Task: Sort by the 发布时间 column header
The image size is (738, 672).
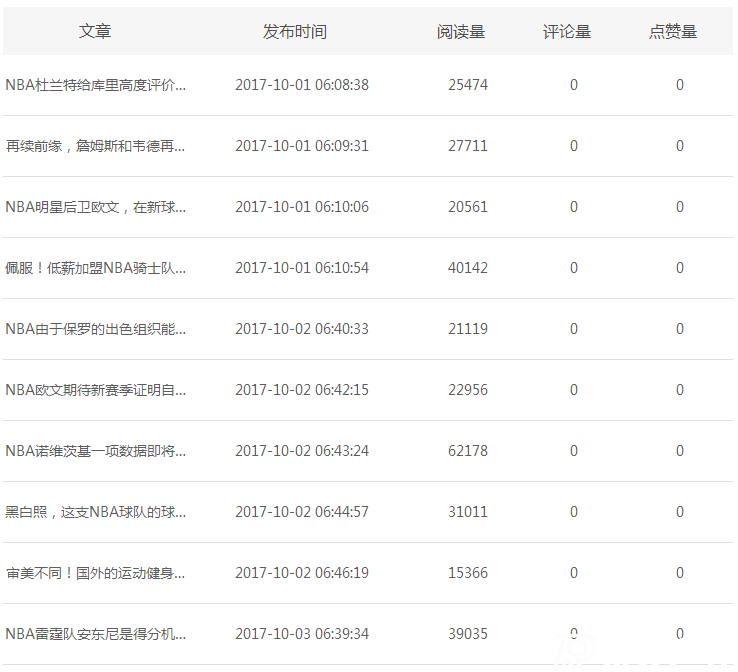Action: tap(294, 32)
